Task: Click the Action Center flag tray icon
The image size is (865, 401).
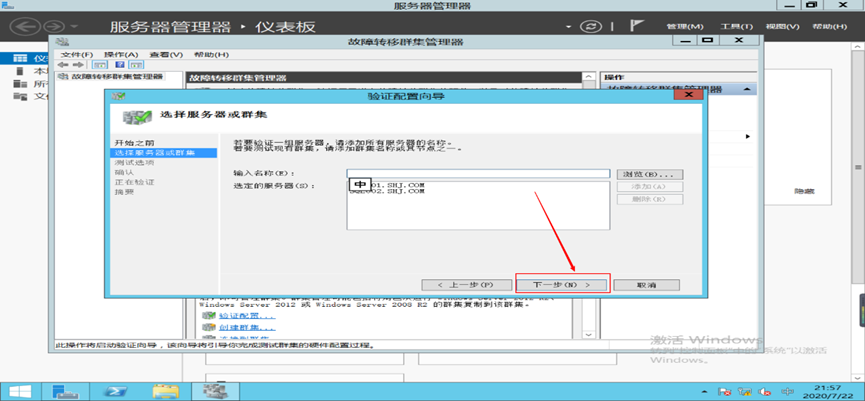Action: (x=726, y=392)
